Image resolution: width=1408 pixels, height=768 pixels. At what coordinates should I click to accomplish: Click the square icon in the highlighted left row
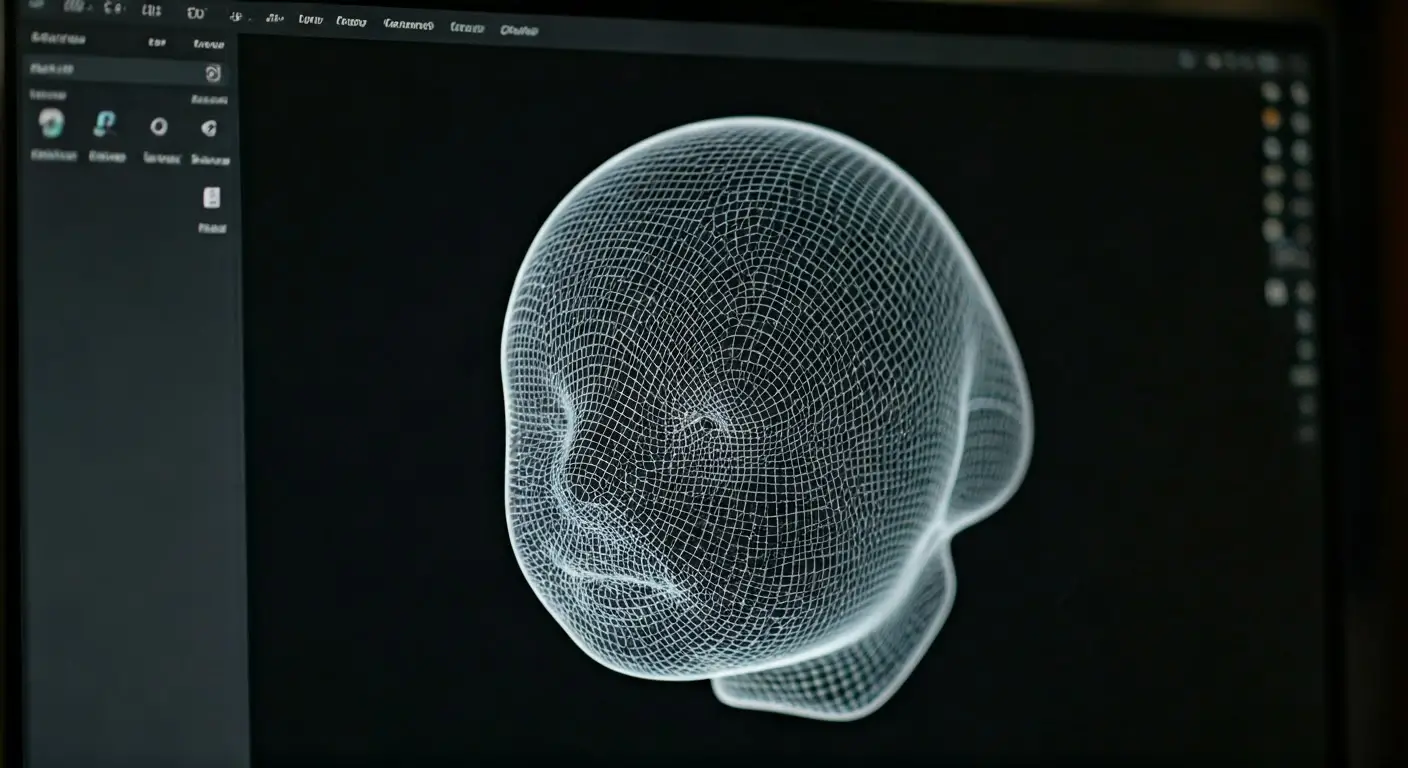[x=212, y=73]
